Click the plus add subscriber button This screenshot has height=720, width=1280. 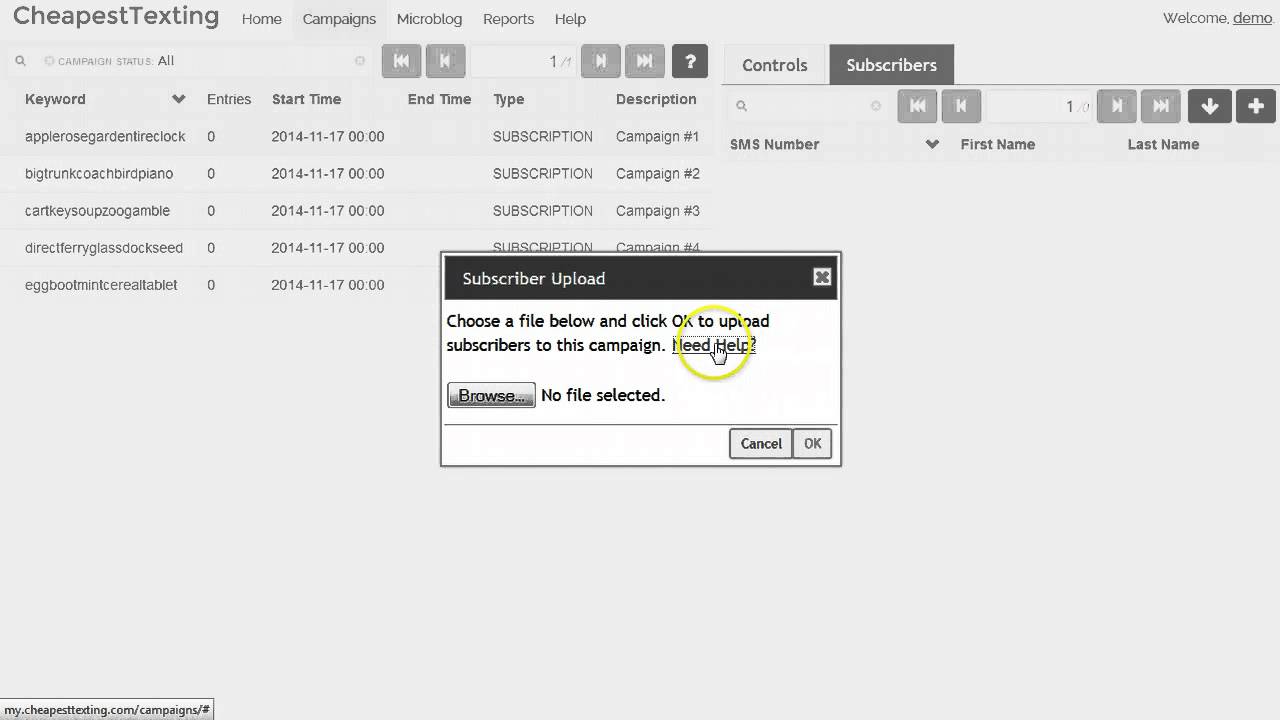1256,106
